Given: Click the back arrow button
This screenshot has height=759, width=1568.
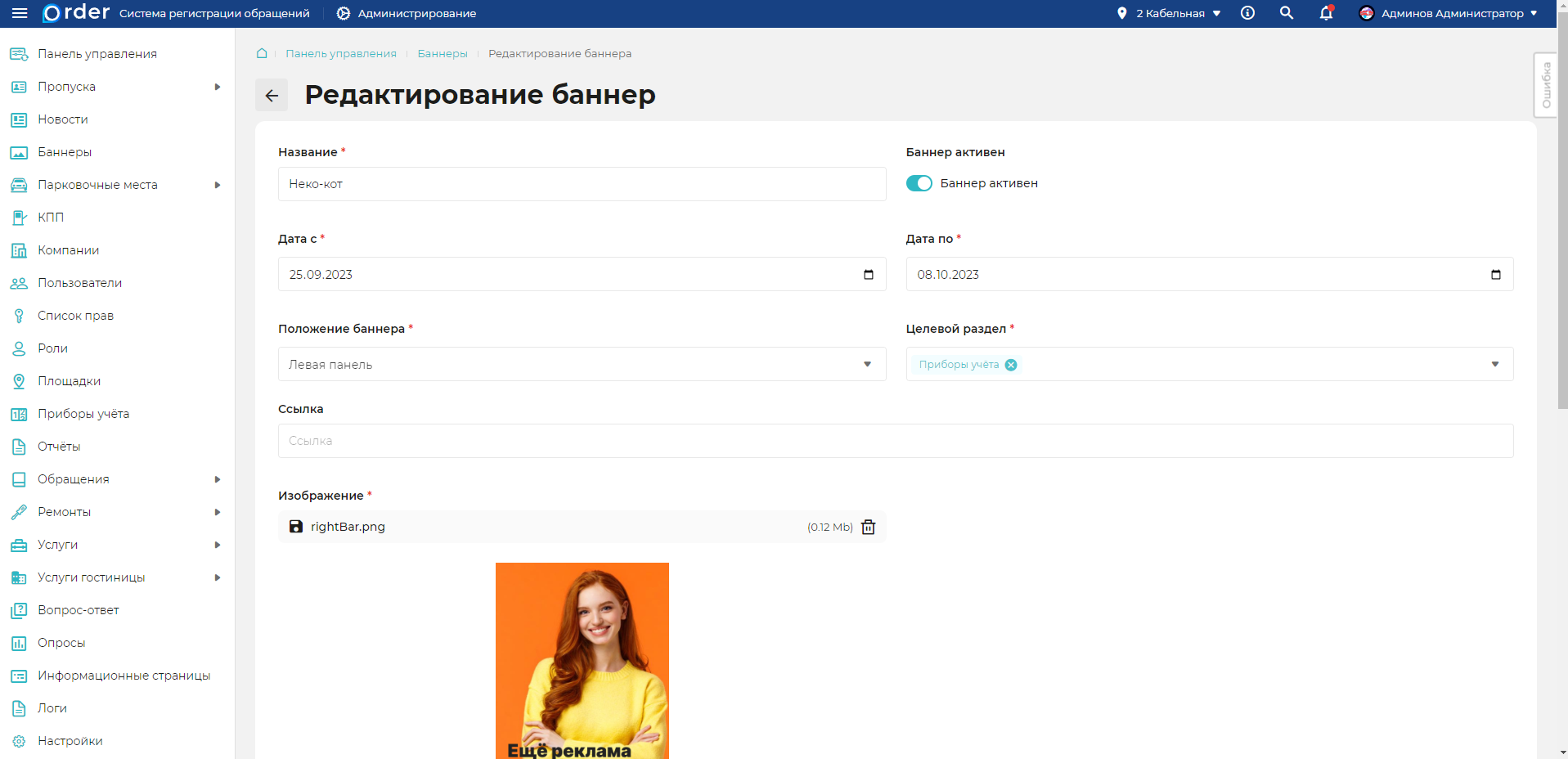Looking at the screenshot, I should point(272,96).
